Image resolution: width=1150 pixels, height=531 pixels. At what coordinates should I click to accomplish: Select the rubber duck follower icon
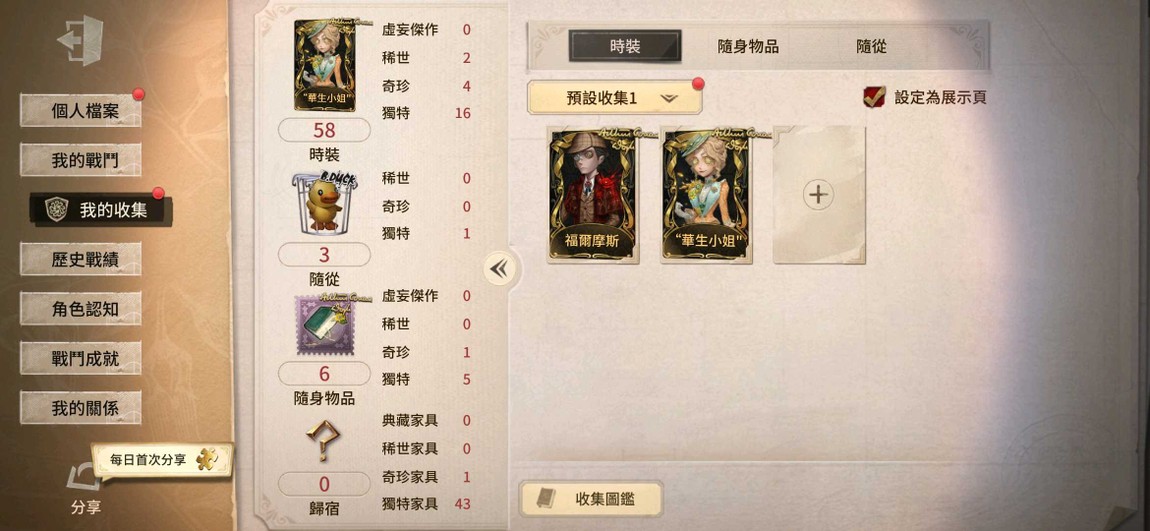[324, 203]
